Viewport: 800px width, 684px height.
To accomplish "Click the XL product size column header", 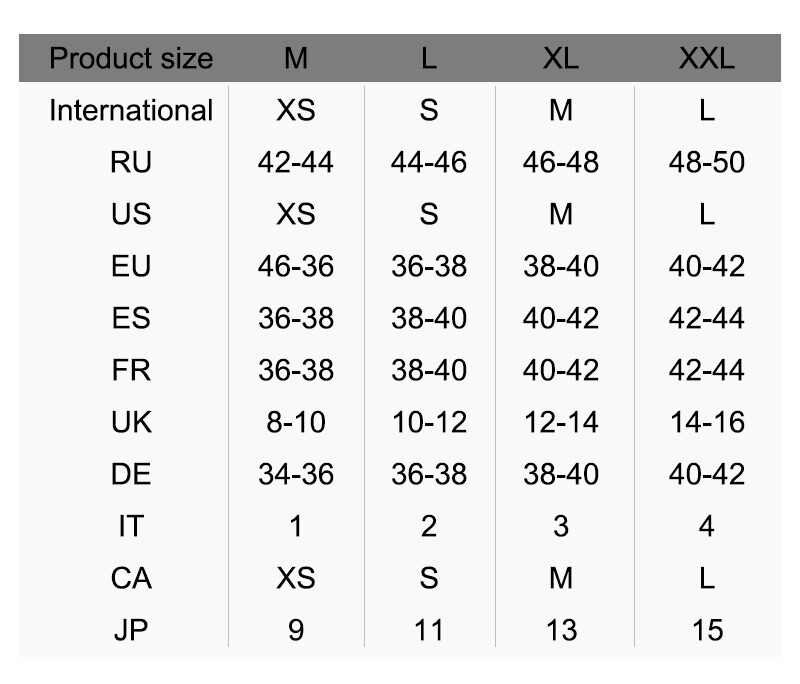I will 560,58.
